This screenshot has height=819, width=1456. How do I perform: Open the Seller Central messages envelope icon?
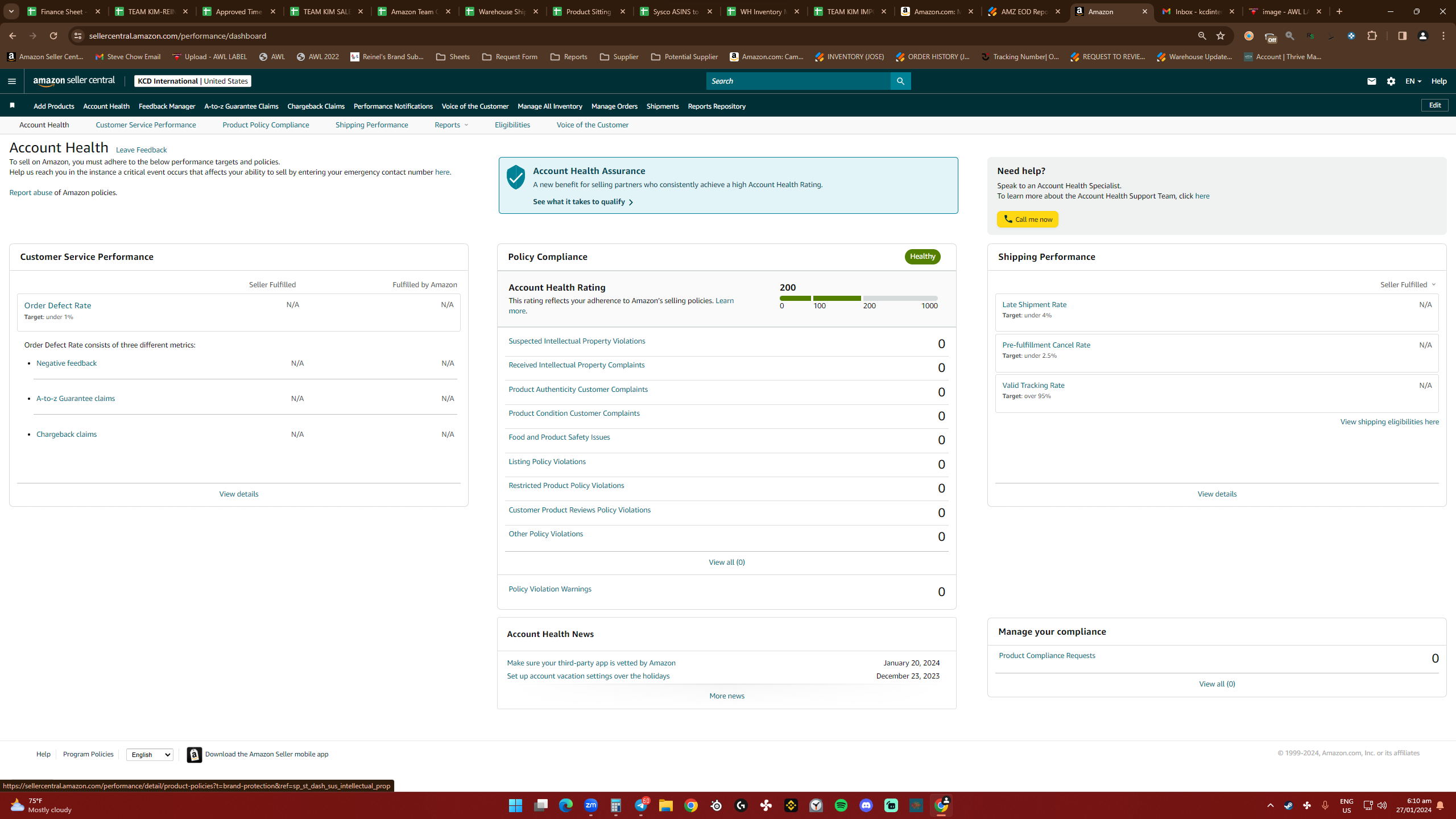point(1371,81)
